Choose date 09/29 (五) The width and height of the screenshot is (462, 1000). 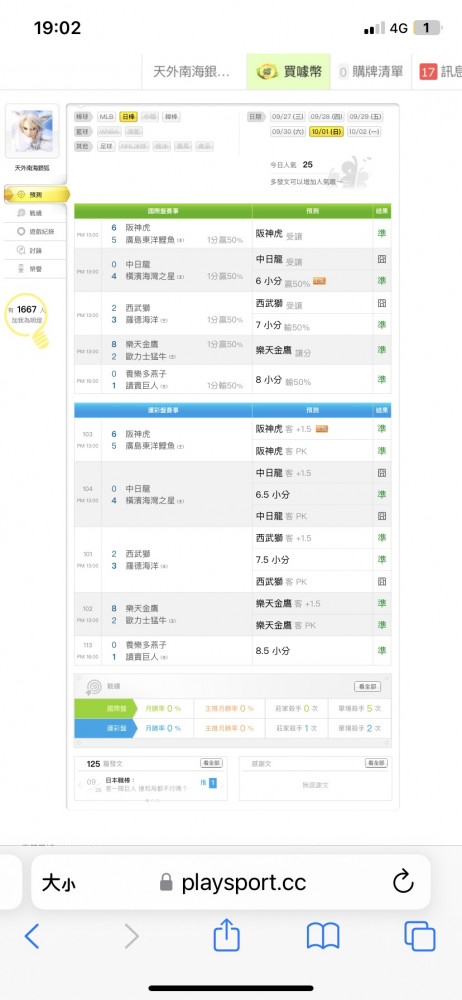coord(365,117)
